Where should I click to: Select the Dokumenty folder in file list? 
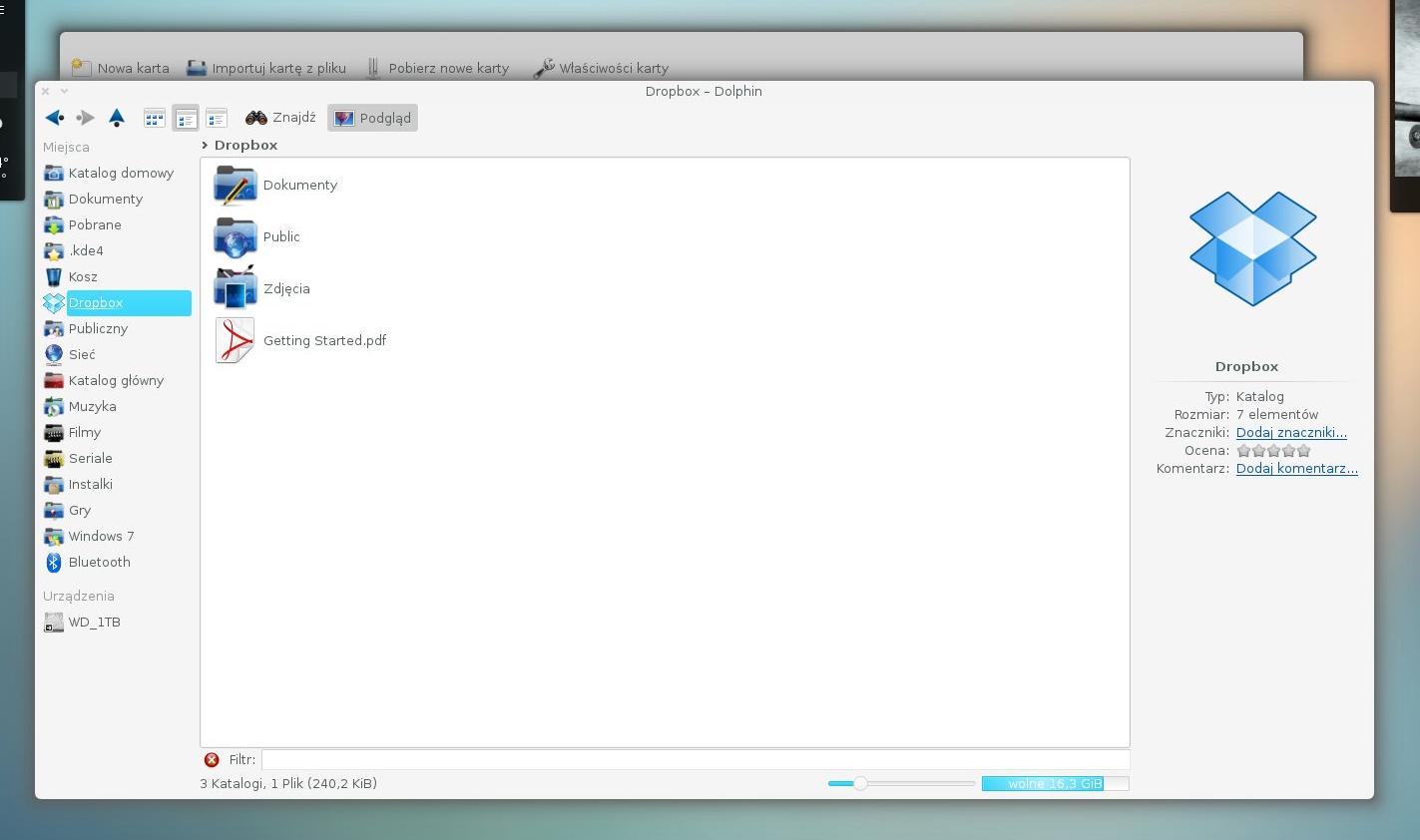coord(275,185)
